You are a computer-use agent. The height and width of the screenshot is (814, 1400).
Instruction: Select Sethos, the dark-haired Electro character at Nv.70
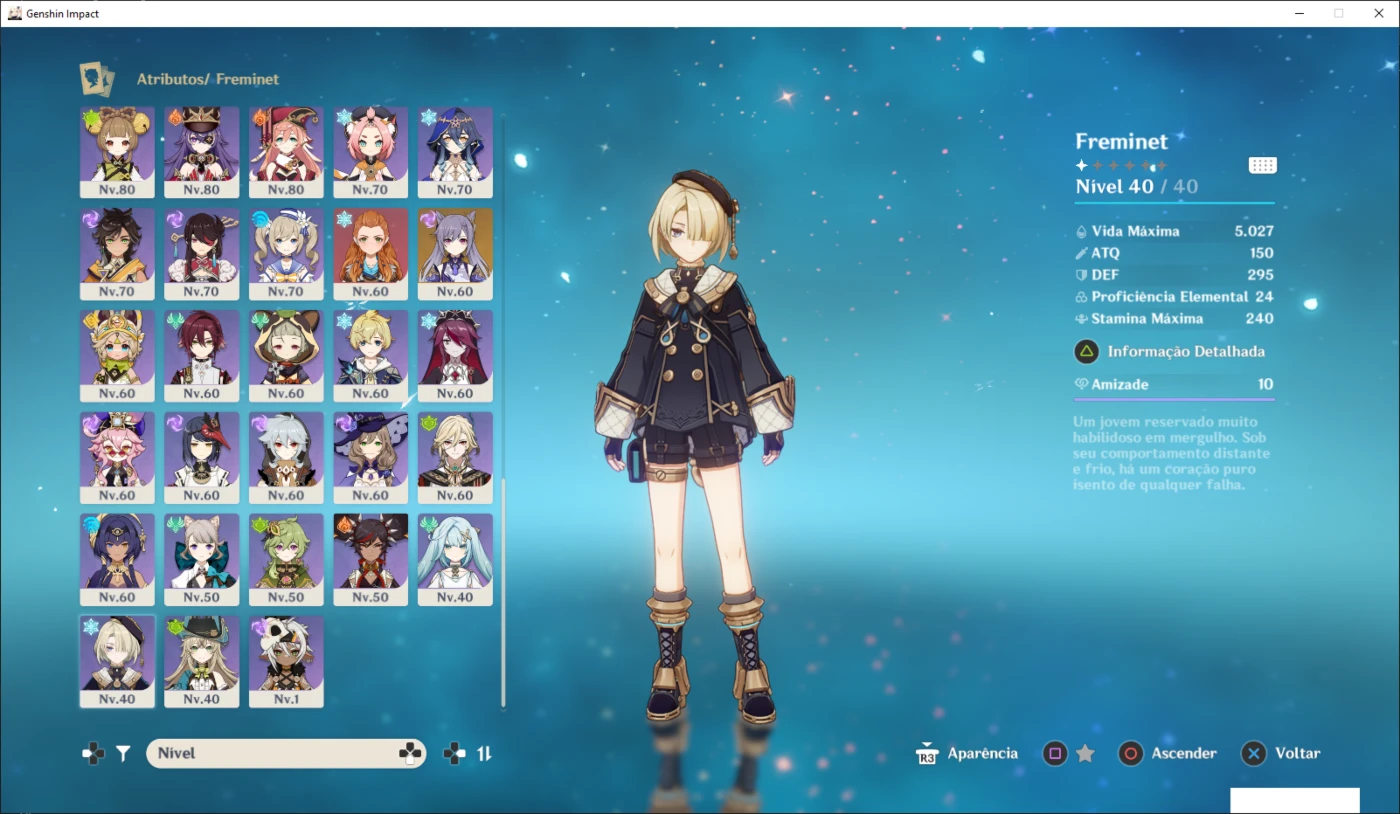tap(117, 254)
